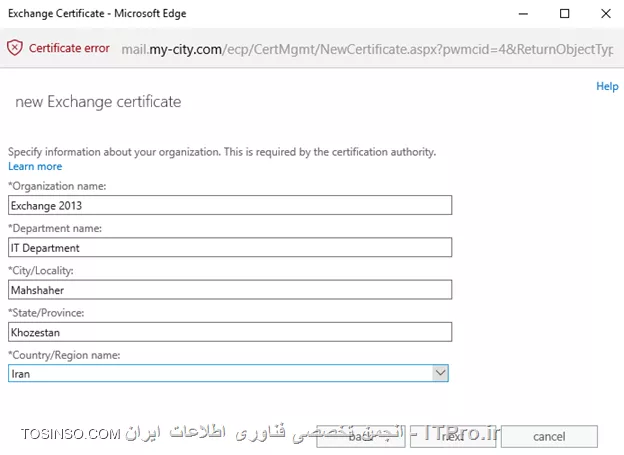The width and height of the screenshot is (624, 455).
Task: Maximize the Exchange Certificate window
Action: 564,14
